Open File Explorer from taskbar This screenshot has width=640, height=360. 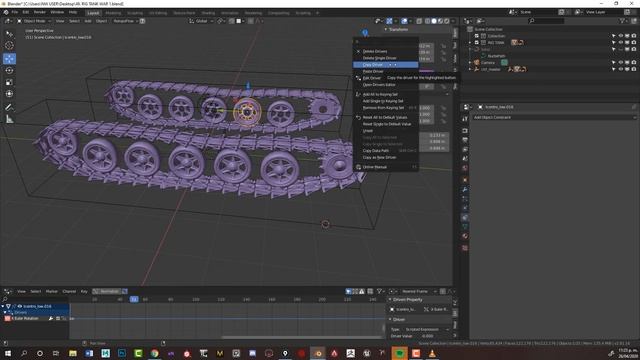click(x=73, y=353)
